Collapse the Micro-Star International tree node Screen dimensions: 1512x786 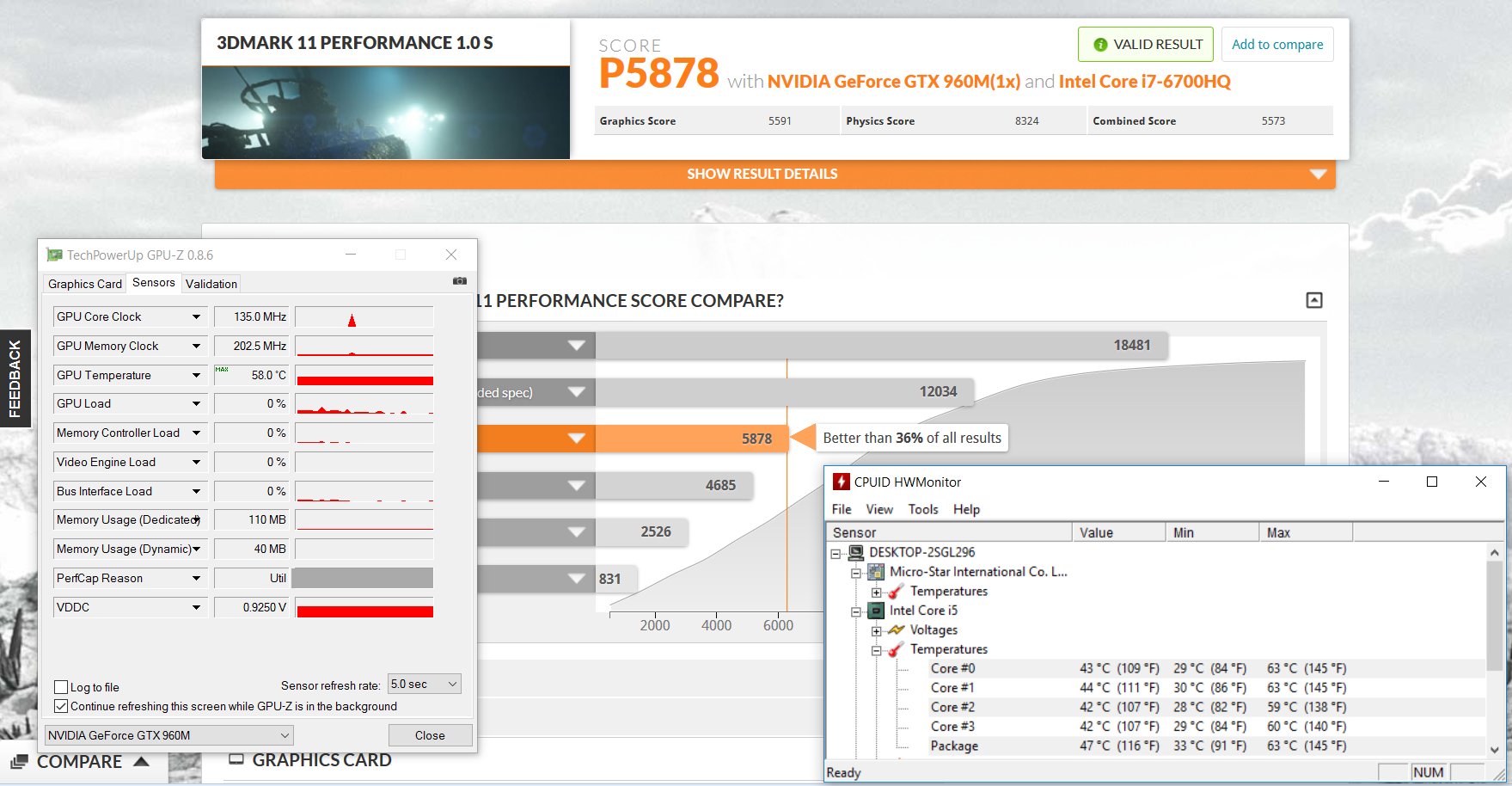[x=855, y=573]
